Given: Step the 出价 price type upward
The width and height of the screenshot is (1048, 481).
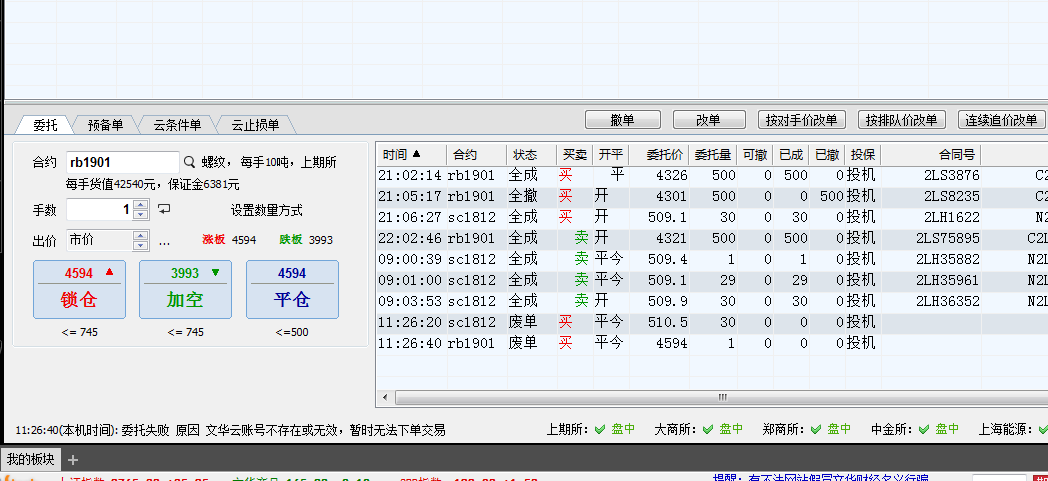Looking at the screenshot, I should tap(140, 236).
